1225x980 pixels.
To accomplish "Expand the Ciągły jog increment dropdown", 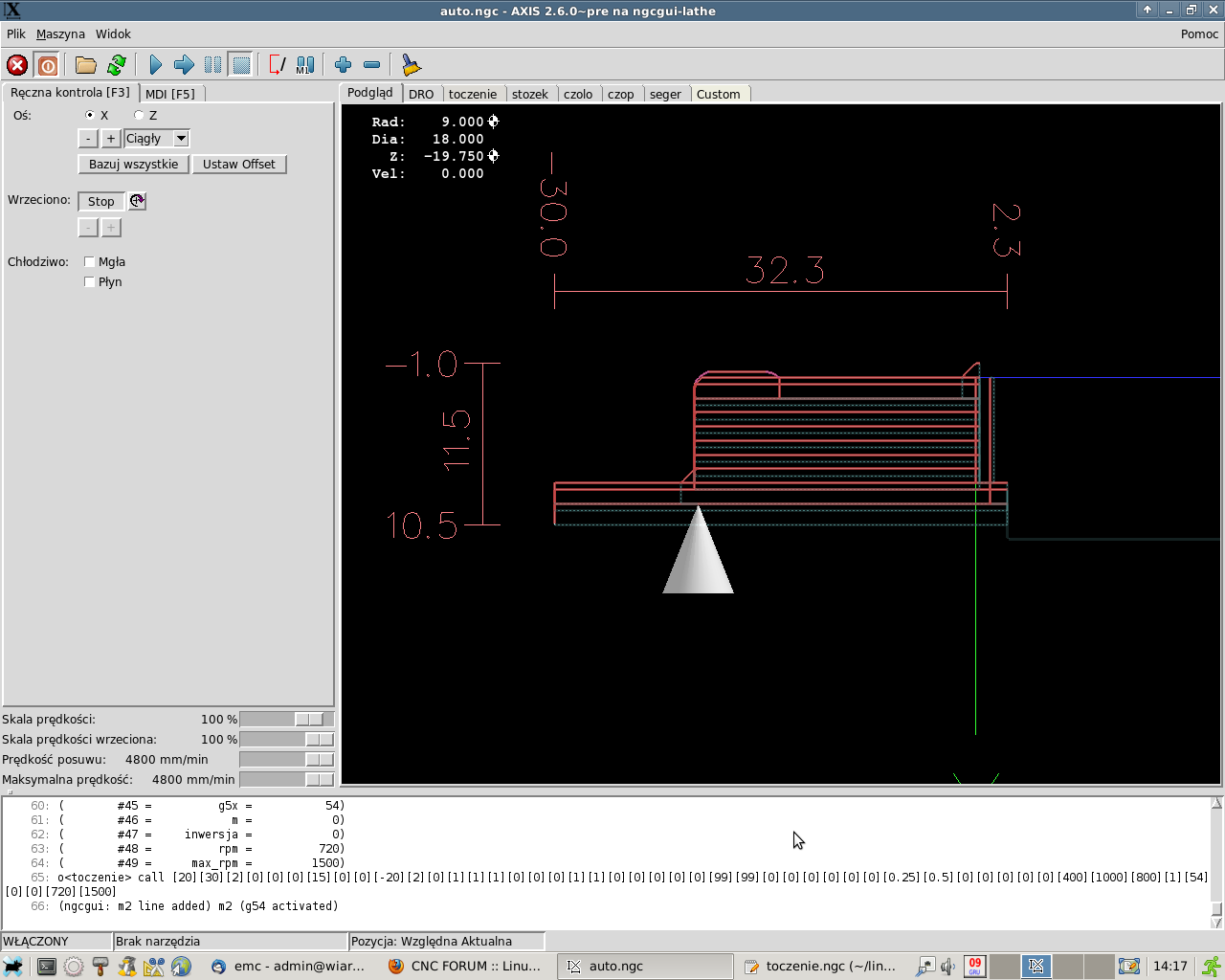I will (x=181, y=139).
